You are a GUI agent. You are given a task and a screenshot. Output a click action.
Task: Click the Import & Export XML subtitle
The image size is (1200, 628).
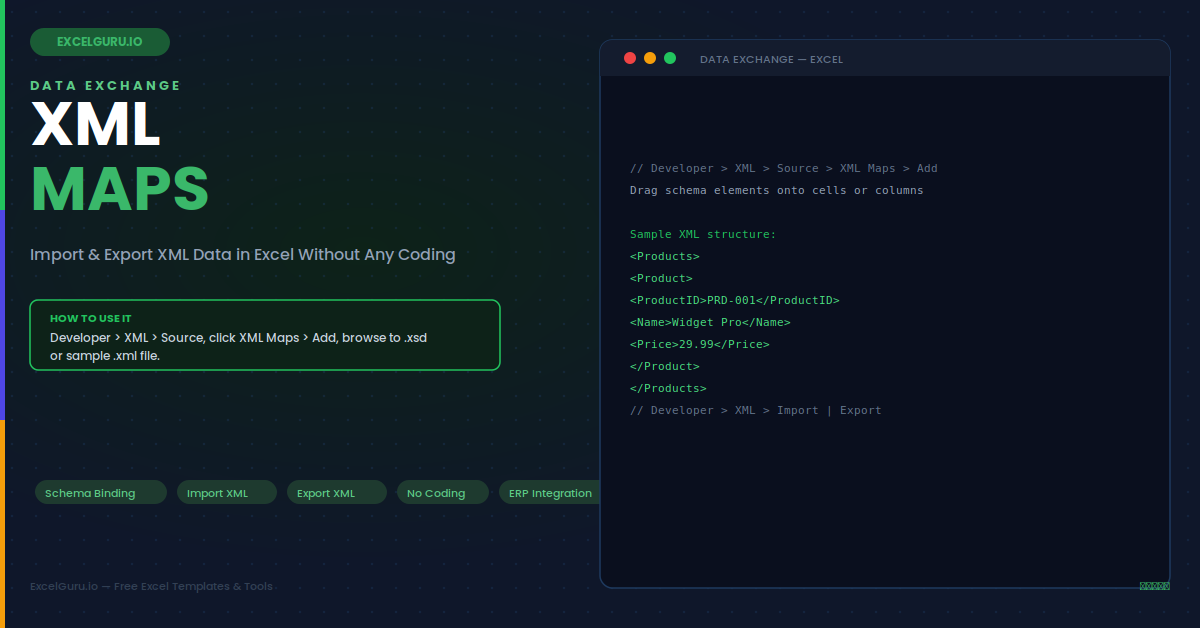coord(243,254)
